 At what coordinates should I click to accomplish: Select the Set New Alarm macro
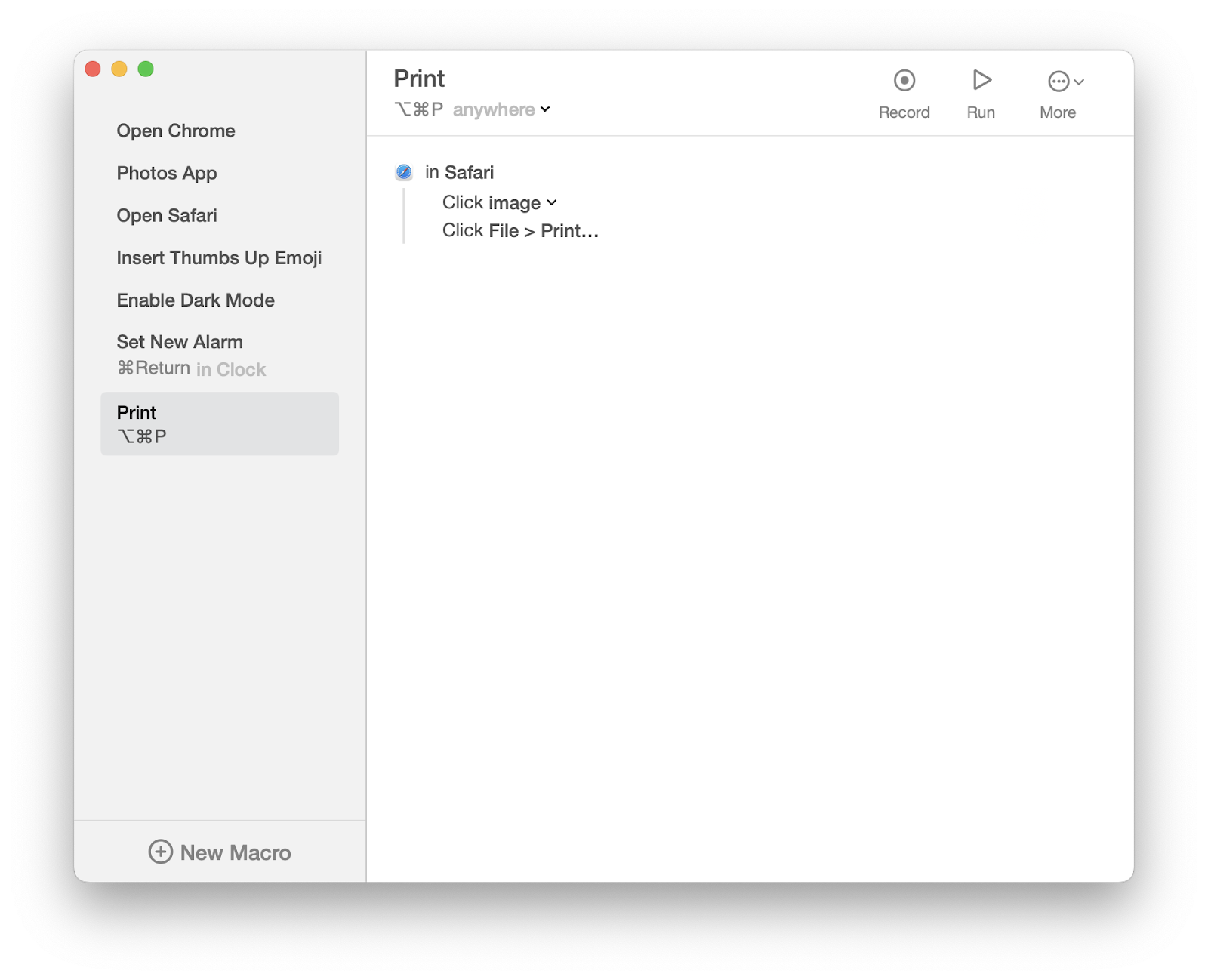pyautogui.click(x=180, y=341)
